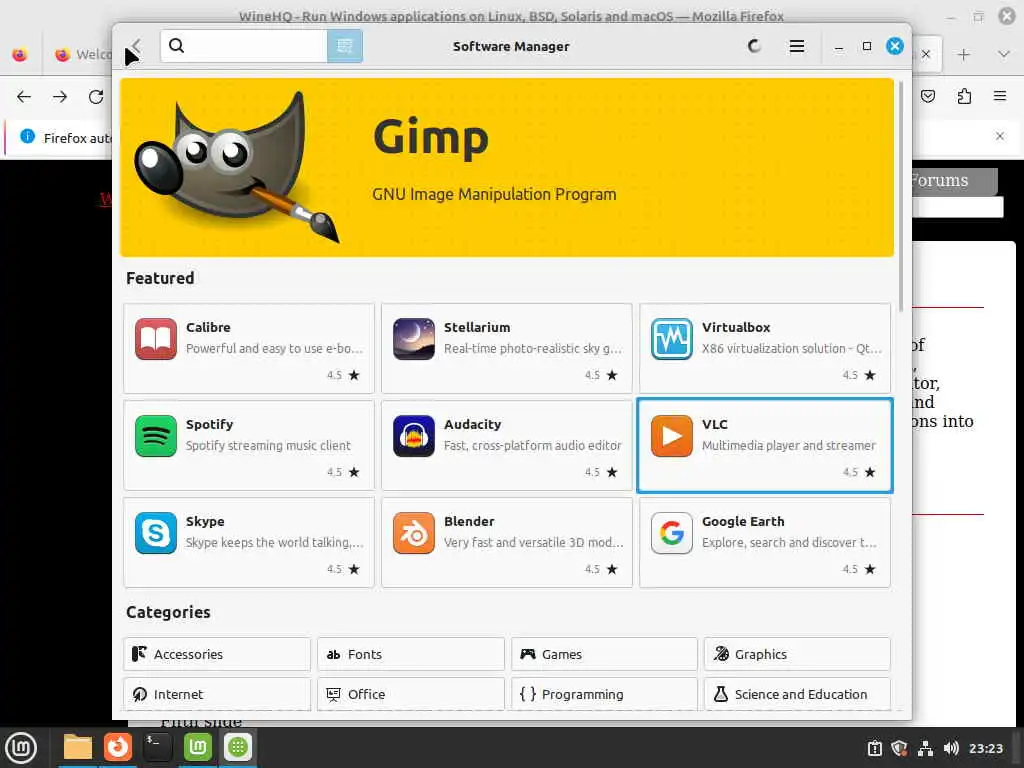Screen dimensions: 1024x768
Task: Close the active Firefox tab
Action: pos(925,54)
